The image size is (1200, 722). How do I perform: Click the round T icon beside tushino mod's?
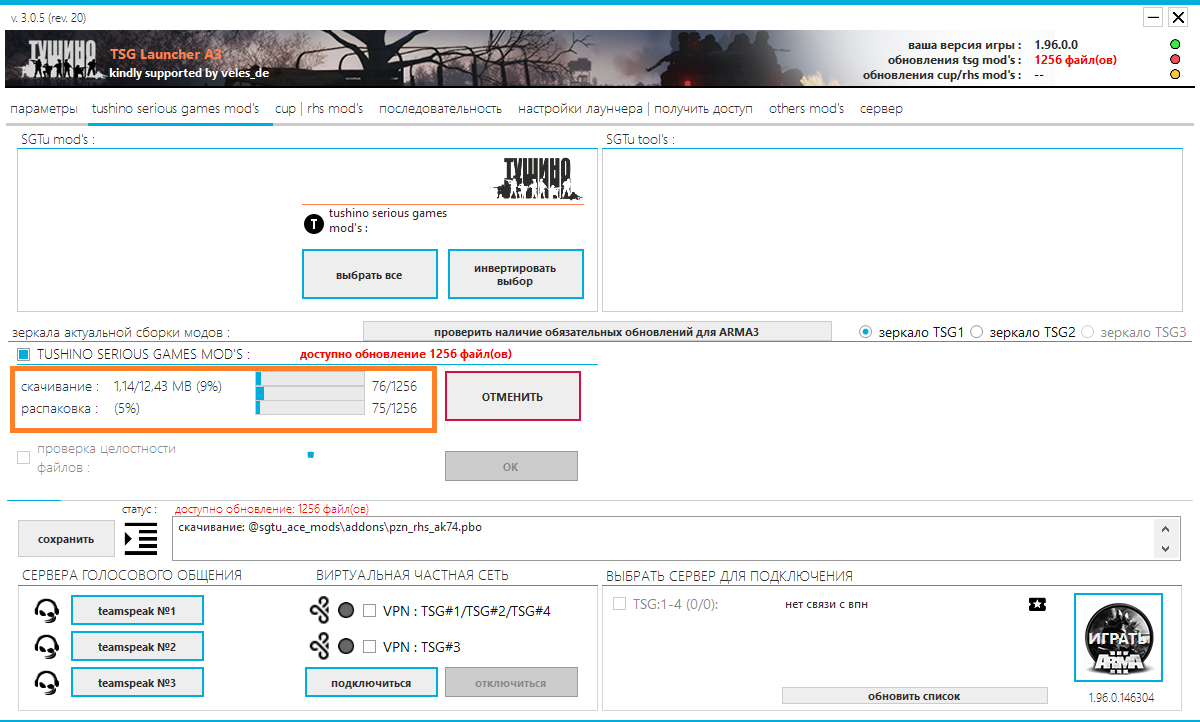click(313, 223)
